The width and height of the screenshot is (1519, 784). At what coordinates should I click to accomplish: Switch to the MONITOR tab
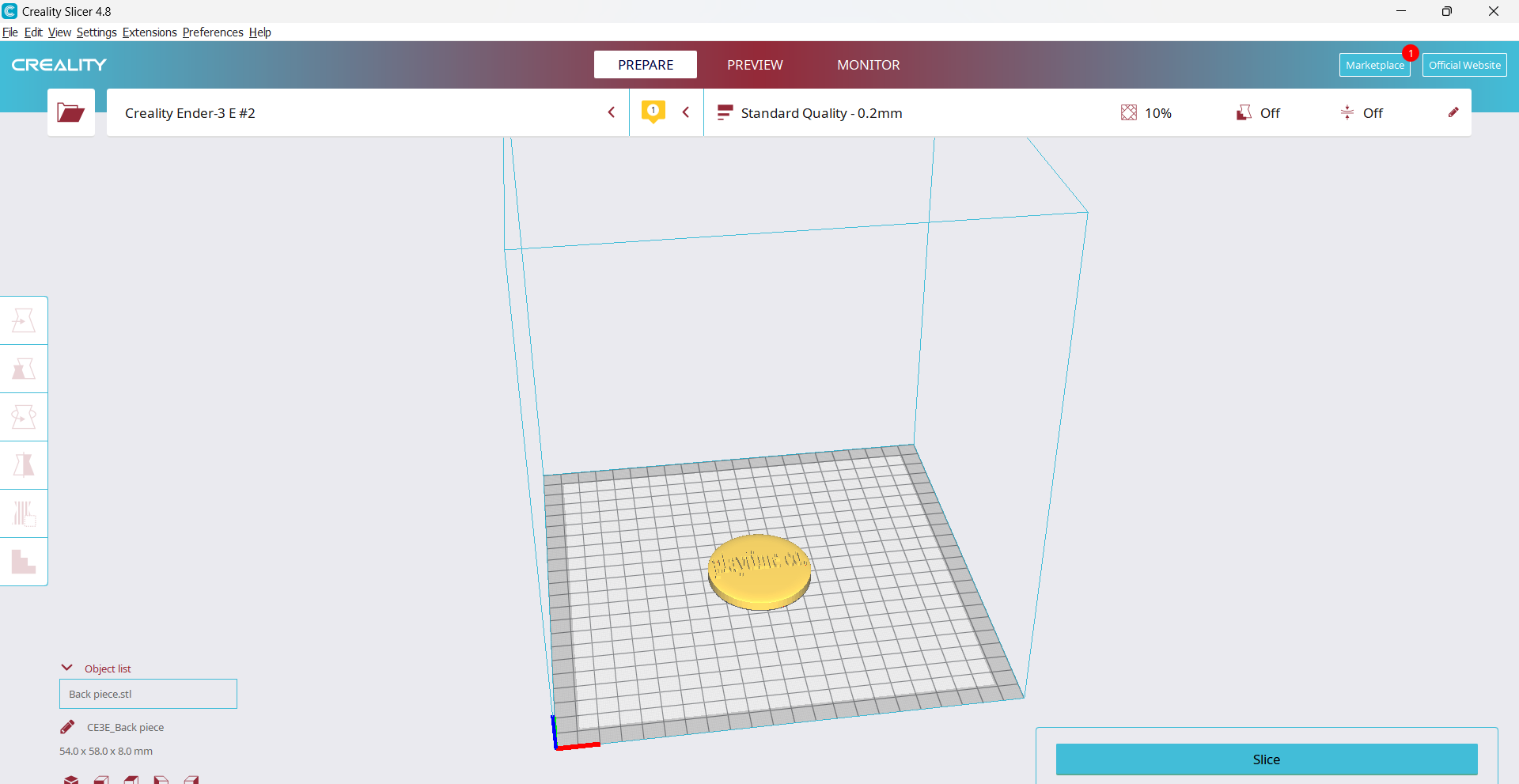(x=868, y=65)
